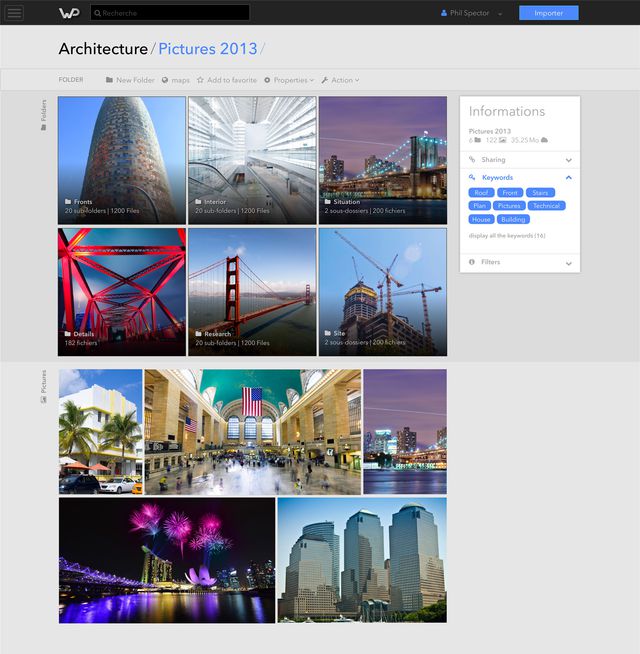Open the Research folder thumbnail

[252, 292]
